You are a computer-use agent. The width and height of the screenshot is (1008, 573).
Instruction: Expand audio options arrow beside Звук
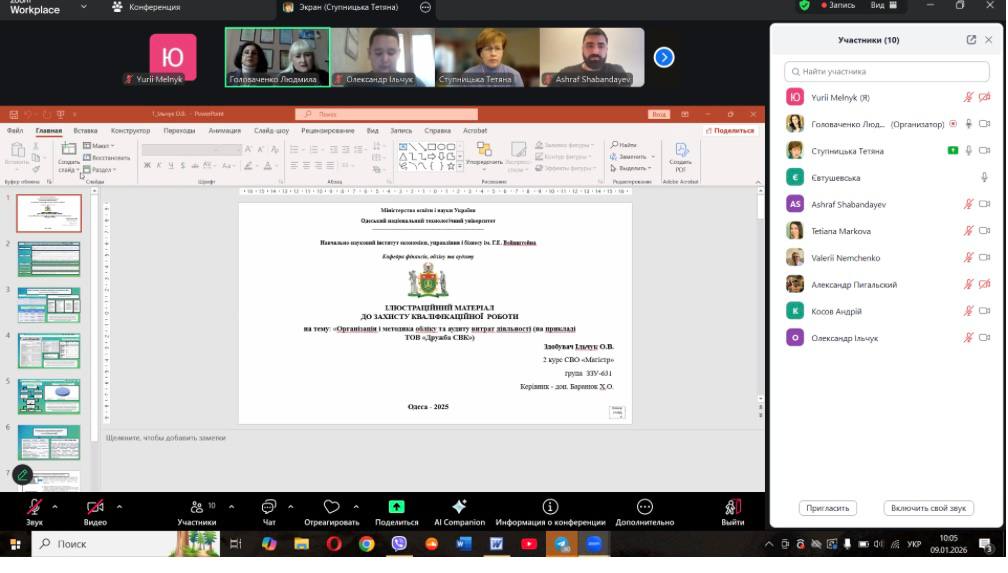point(55,506)
